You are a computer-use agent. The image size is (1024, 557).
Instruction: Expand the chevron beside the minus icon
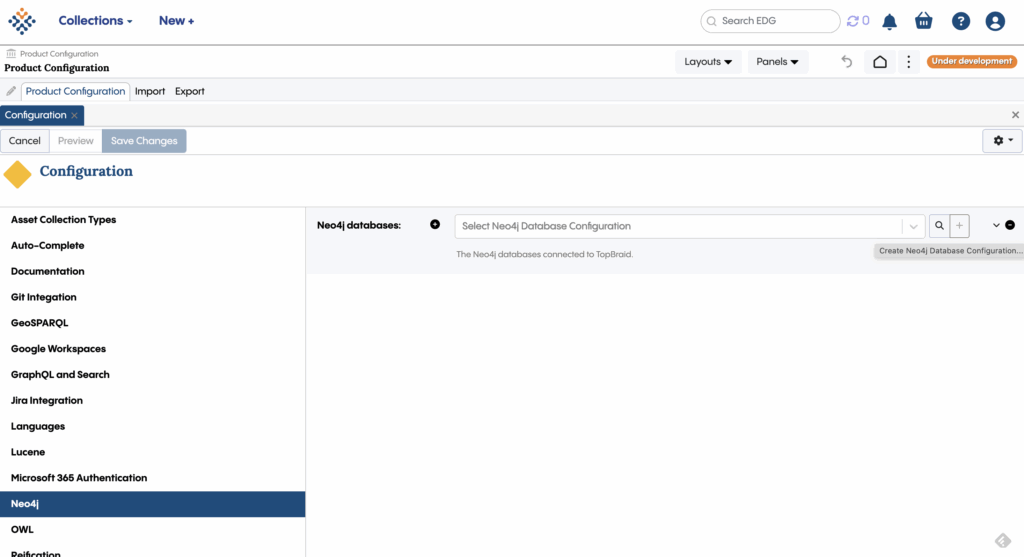996,225
